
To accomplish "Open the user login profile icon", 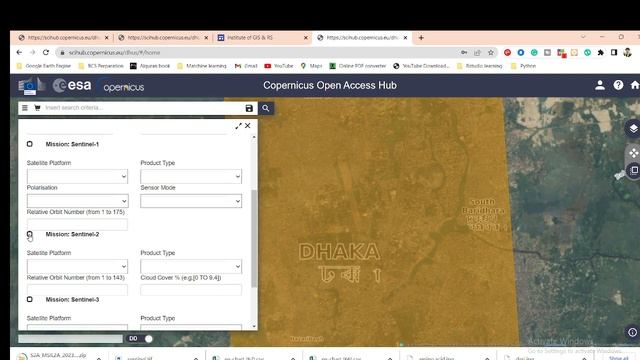I will [x=600, y=85].
